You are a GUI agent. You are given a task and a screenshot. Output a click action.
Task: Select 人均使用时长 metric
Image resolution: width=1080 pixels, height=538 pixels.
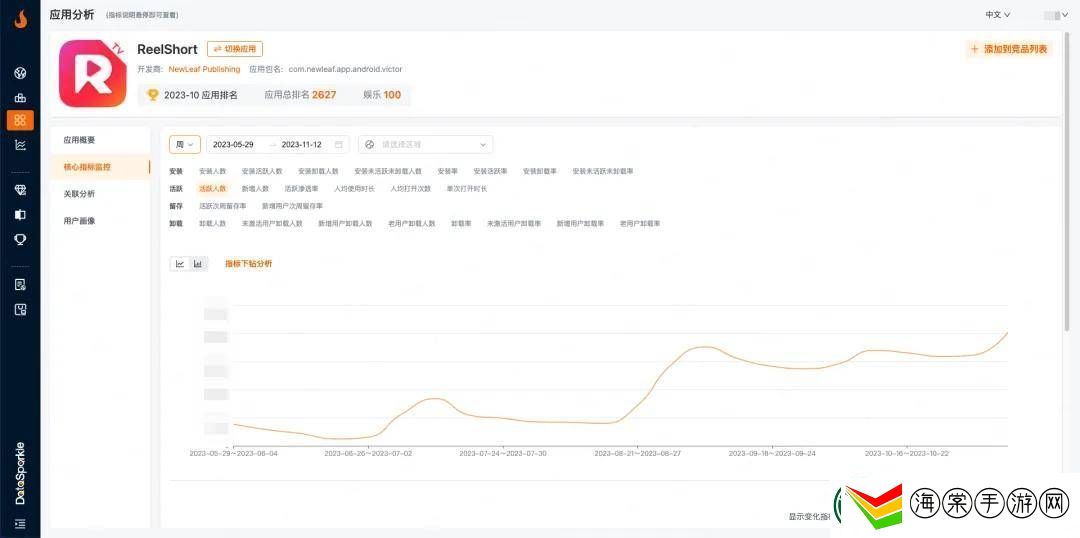[x=354, y=189]
